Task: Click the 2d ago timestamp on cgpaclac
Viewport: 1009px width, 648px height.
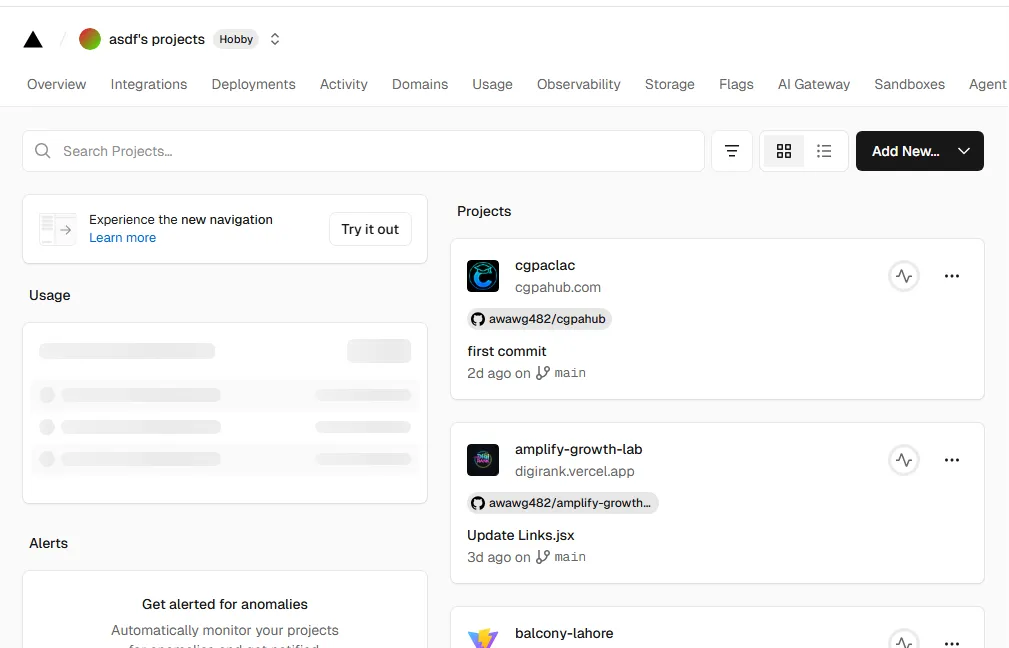Action: coord(489,373)
